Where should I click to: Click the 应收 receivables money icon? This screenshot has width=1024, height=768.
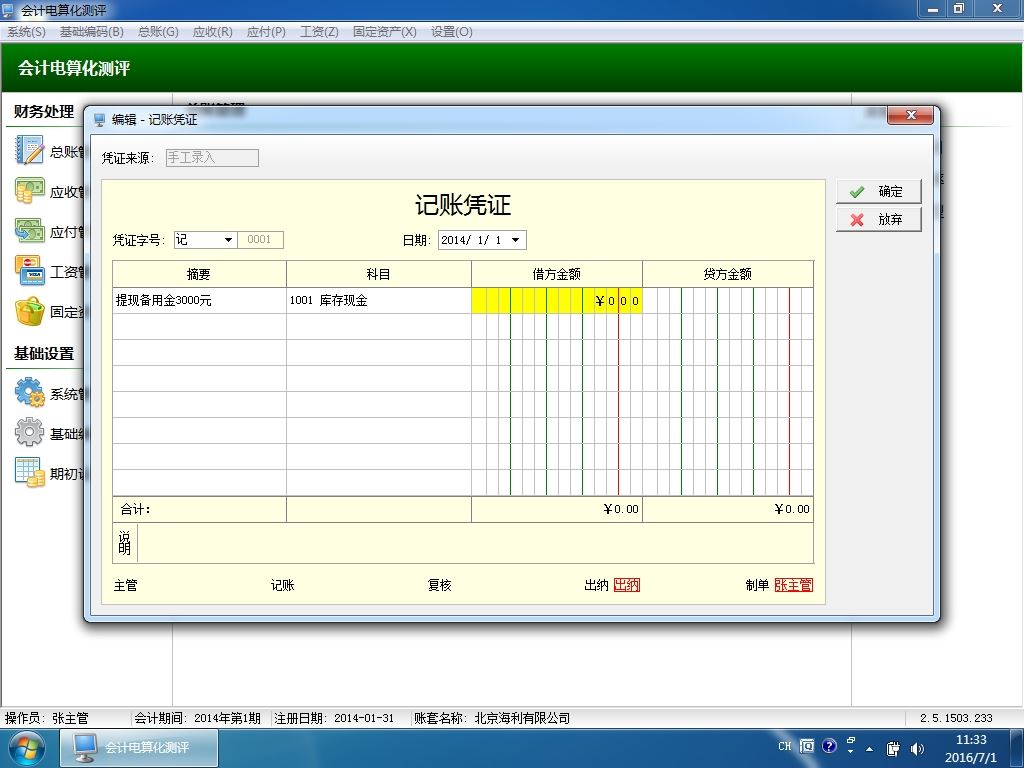[29, 191]
